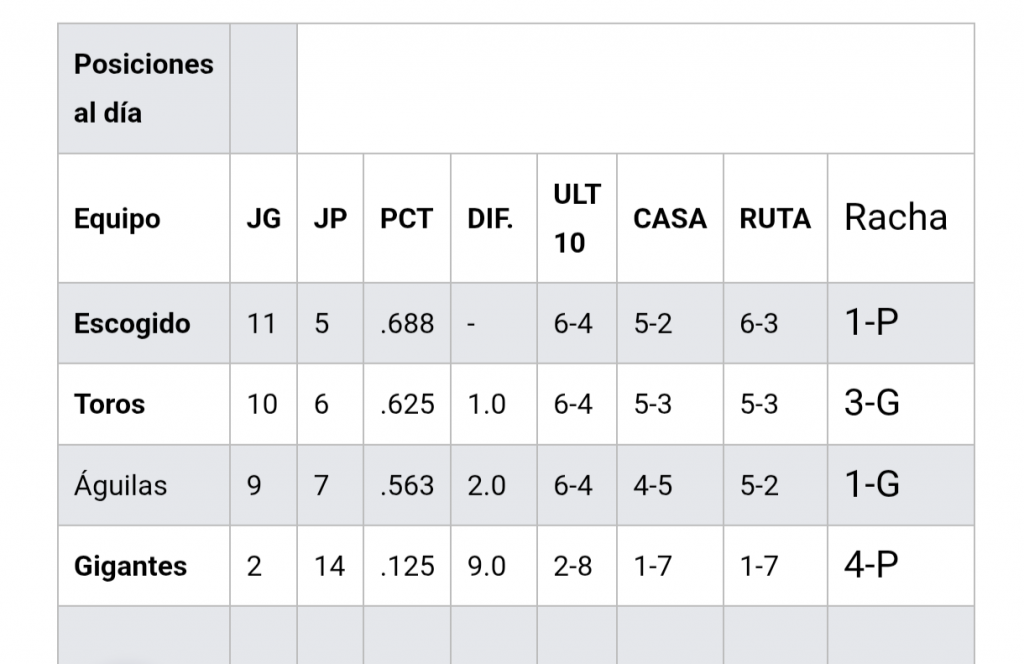Select the ULT 10 column header
Screen dimensions: 1024x664
(x=576, y=219)
